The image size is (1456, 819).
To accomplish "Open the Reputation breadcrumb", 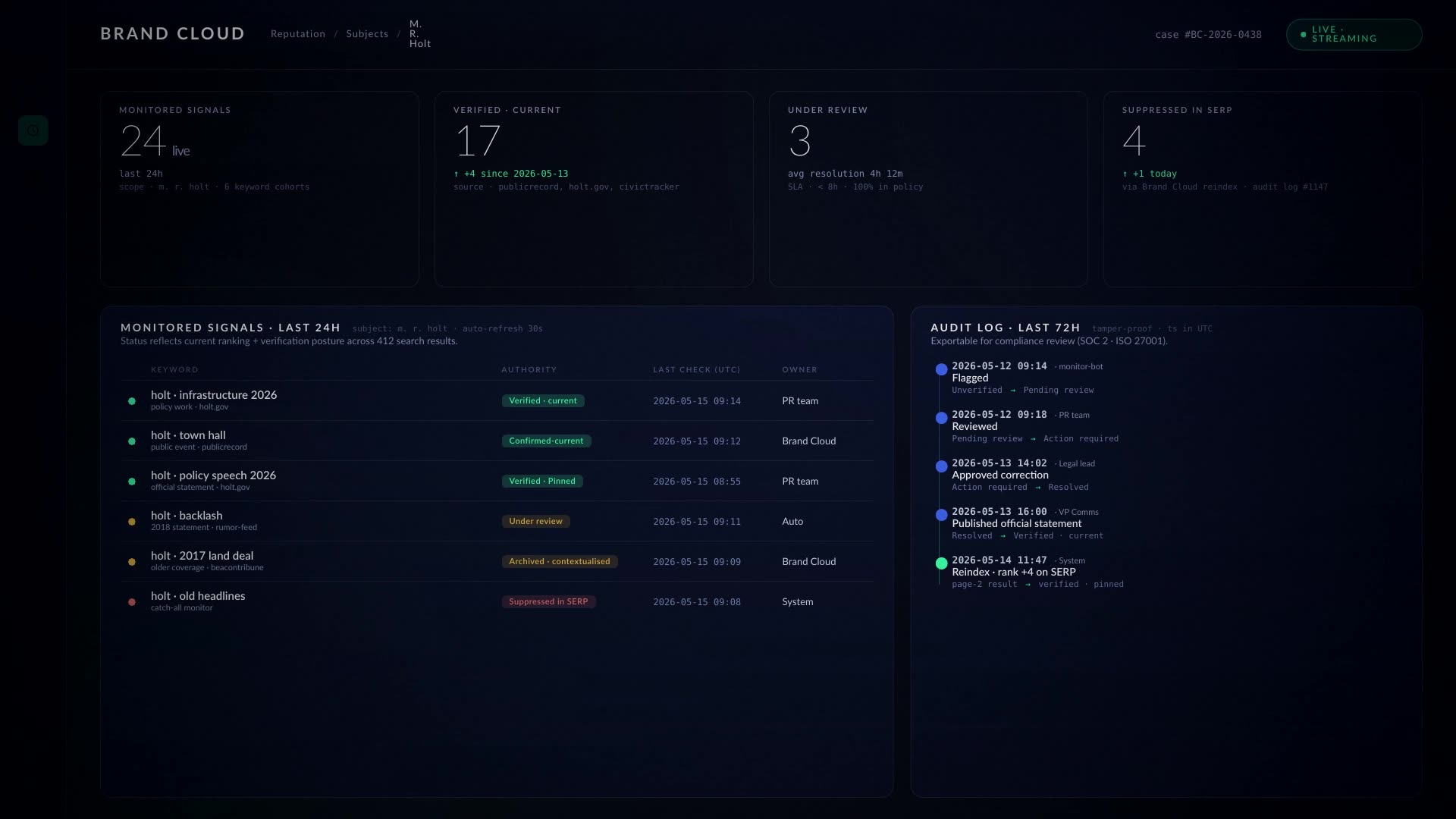I will tap(298, 34).
